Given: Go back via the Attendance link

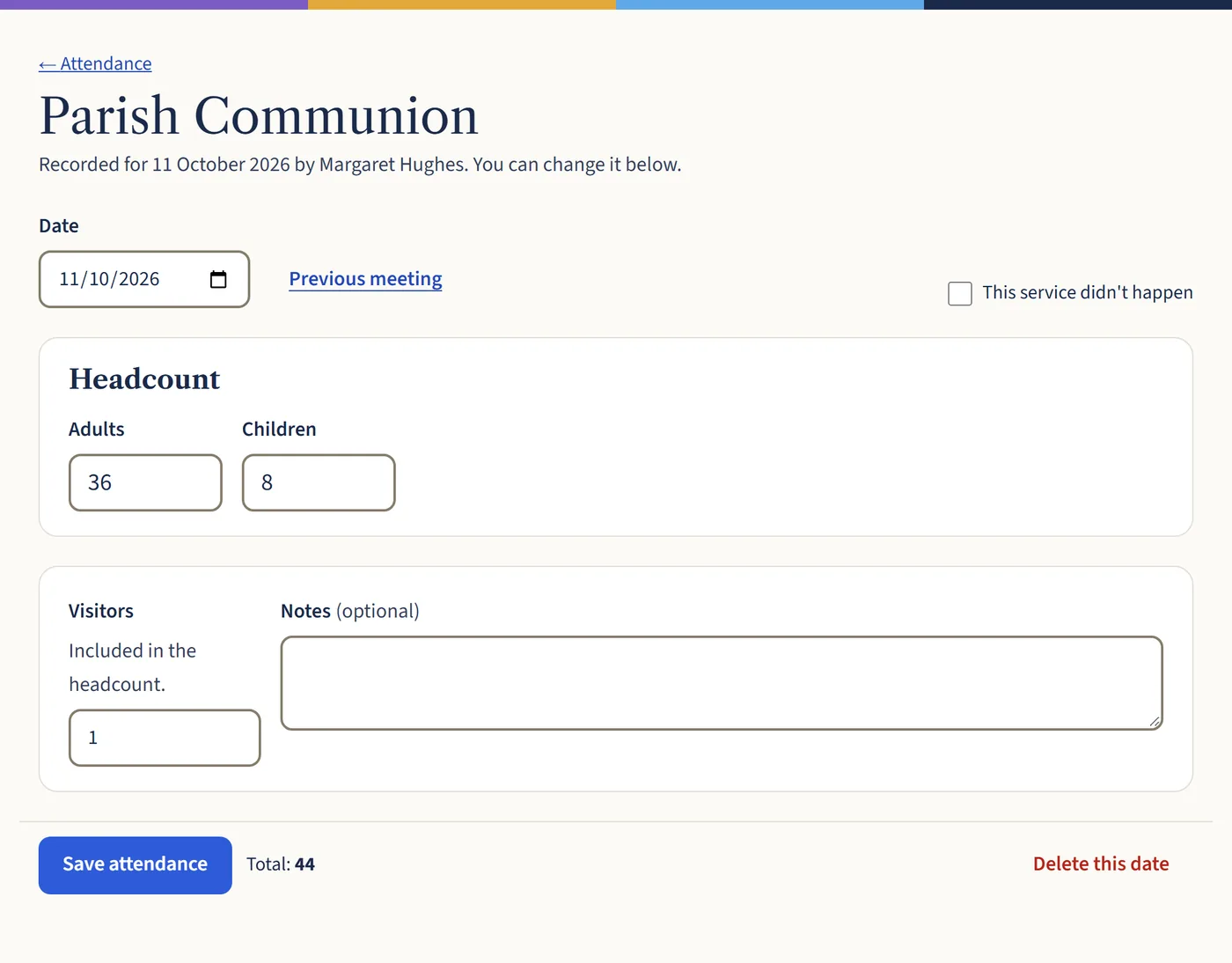Looking at the screenshot, I should (x=95, y=63).
